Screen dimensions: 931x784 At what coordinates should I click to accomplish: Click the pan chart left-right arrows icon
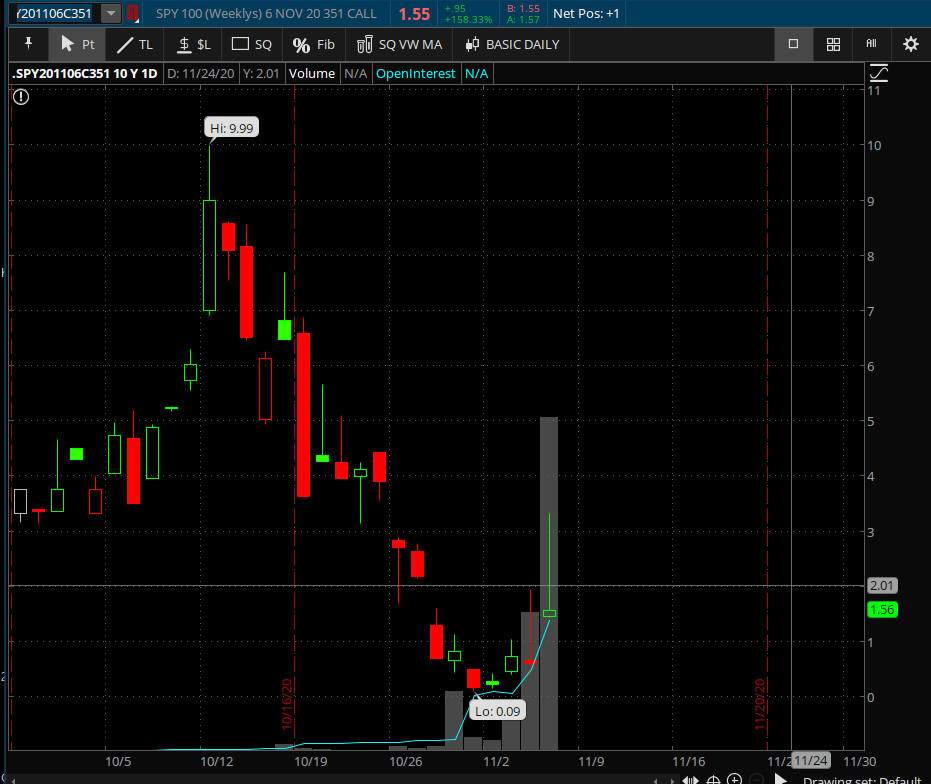690,780
